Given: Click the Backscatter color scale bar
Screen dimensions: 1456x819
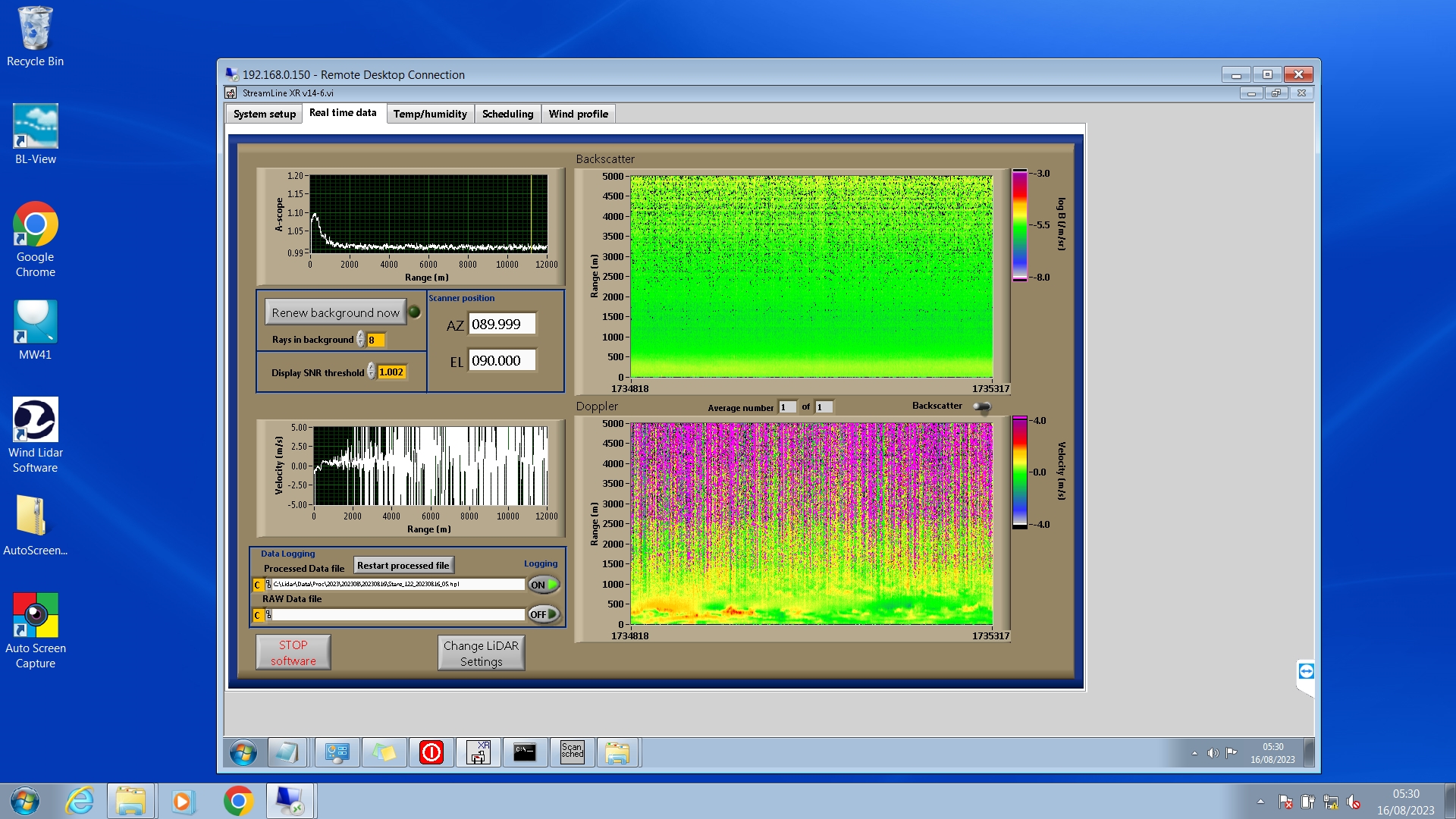Looking at the screenshot, I should click(1020, 225).
